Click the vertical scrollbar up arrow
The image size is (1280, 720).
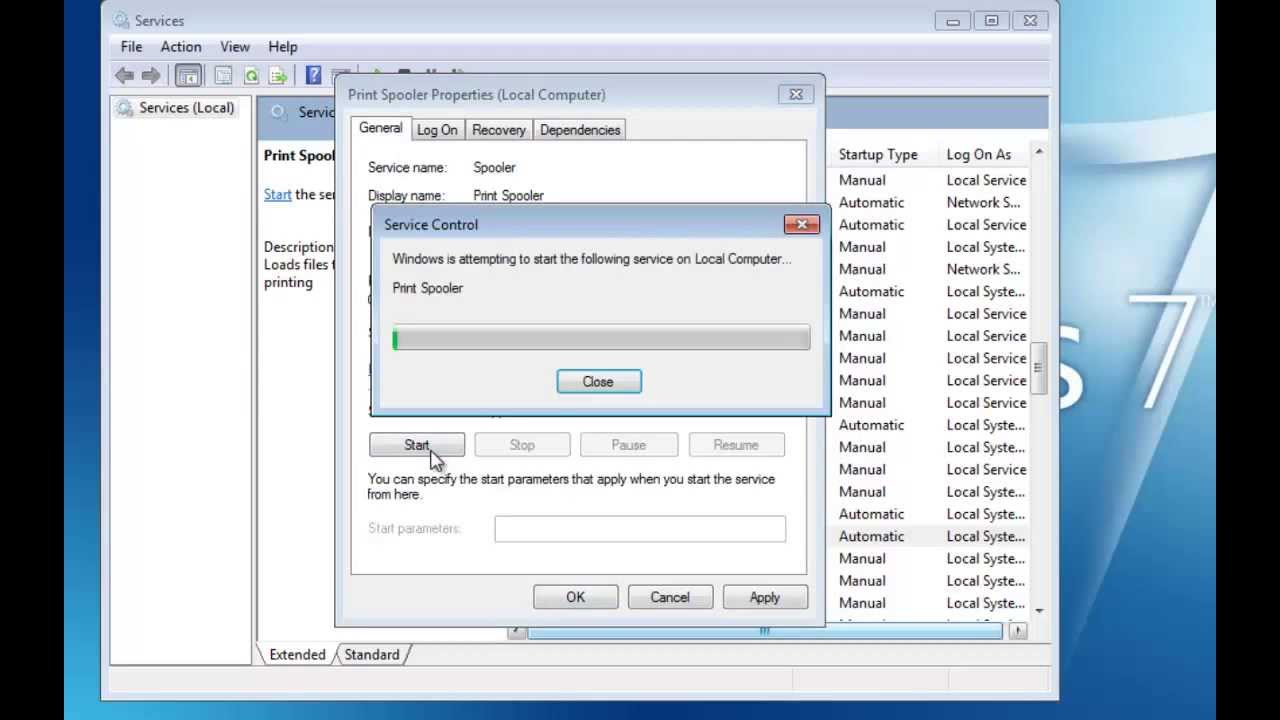click(x=1039, y=152)
